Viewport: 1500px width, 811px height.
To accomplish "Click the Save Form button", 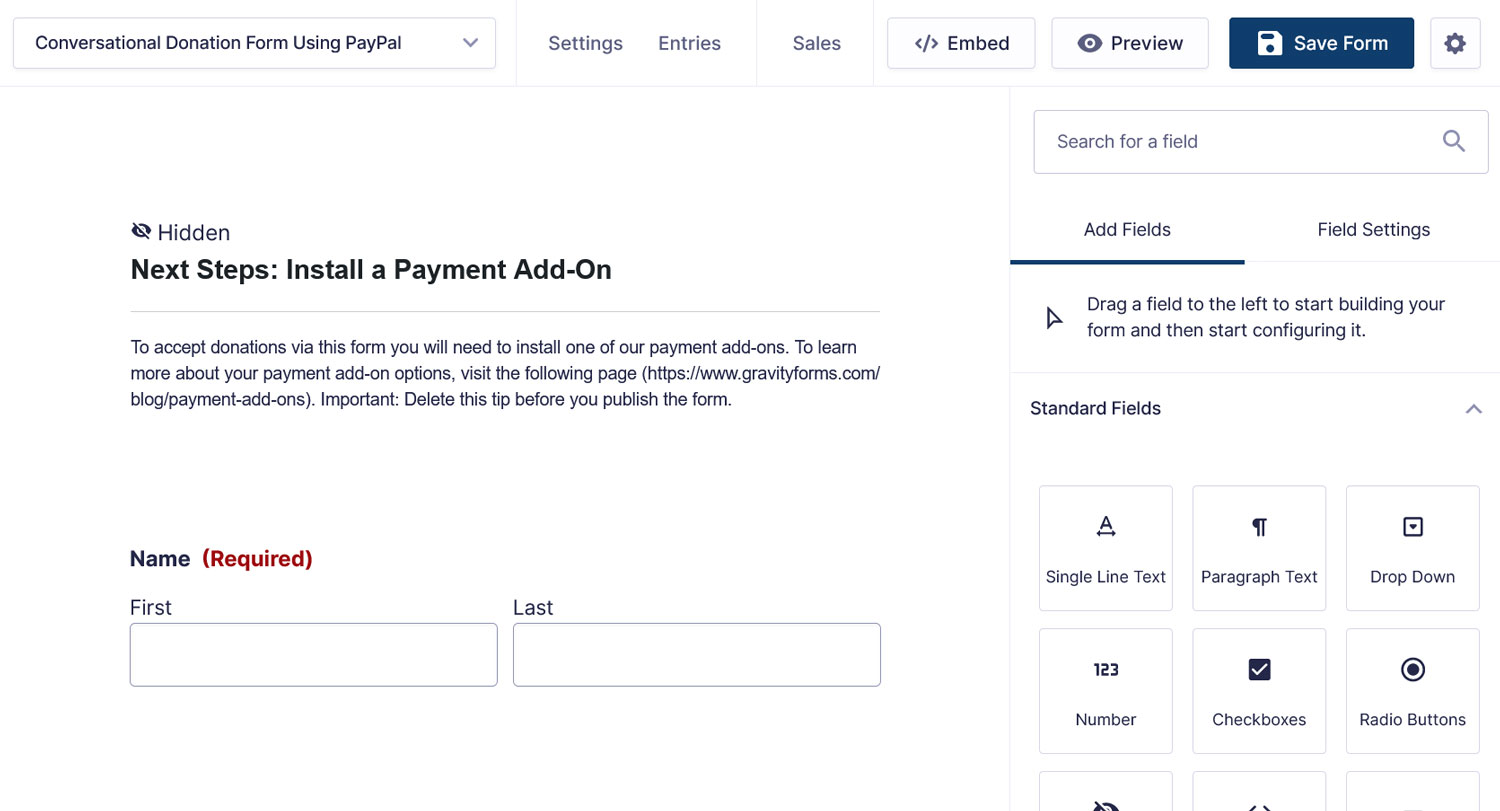I will point(1321,43).
